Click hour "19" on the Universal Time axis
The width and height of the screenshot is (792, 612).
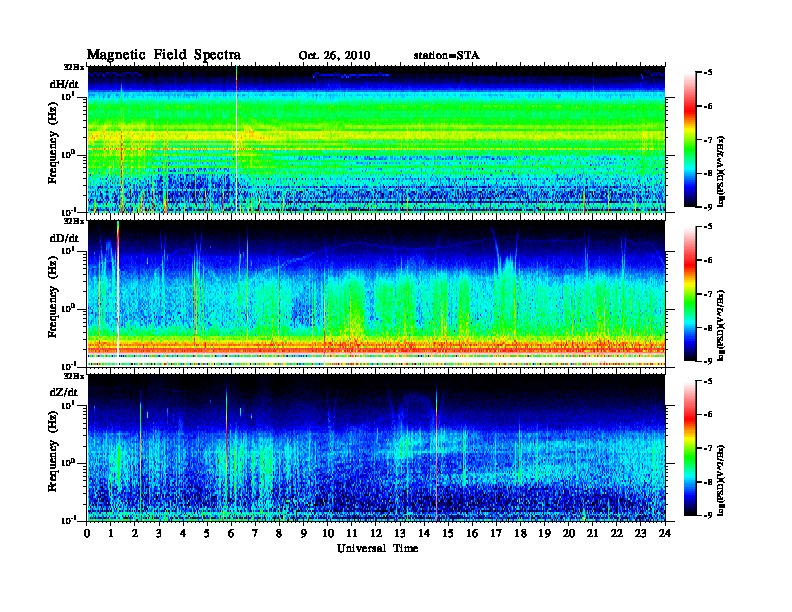(x=544, y=533)
